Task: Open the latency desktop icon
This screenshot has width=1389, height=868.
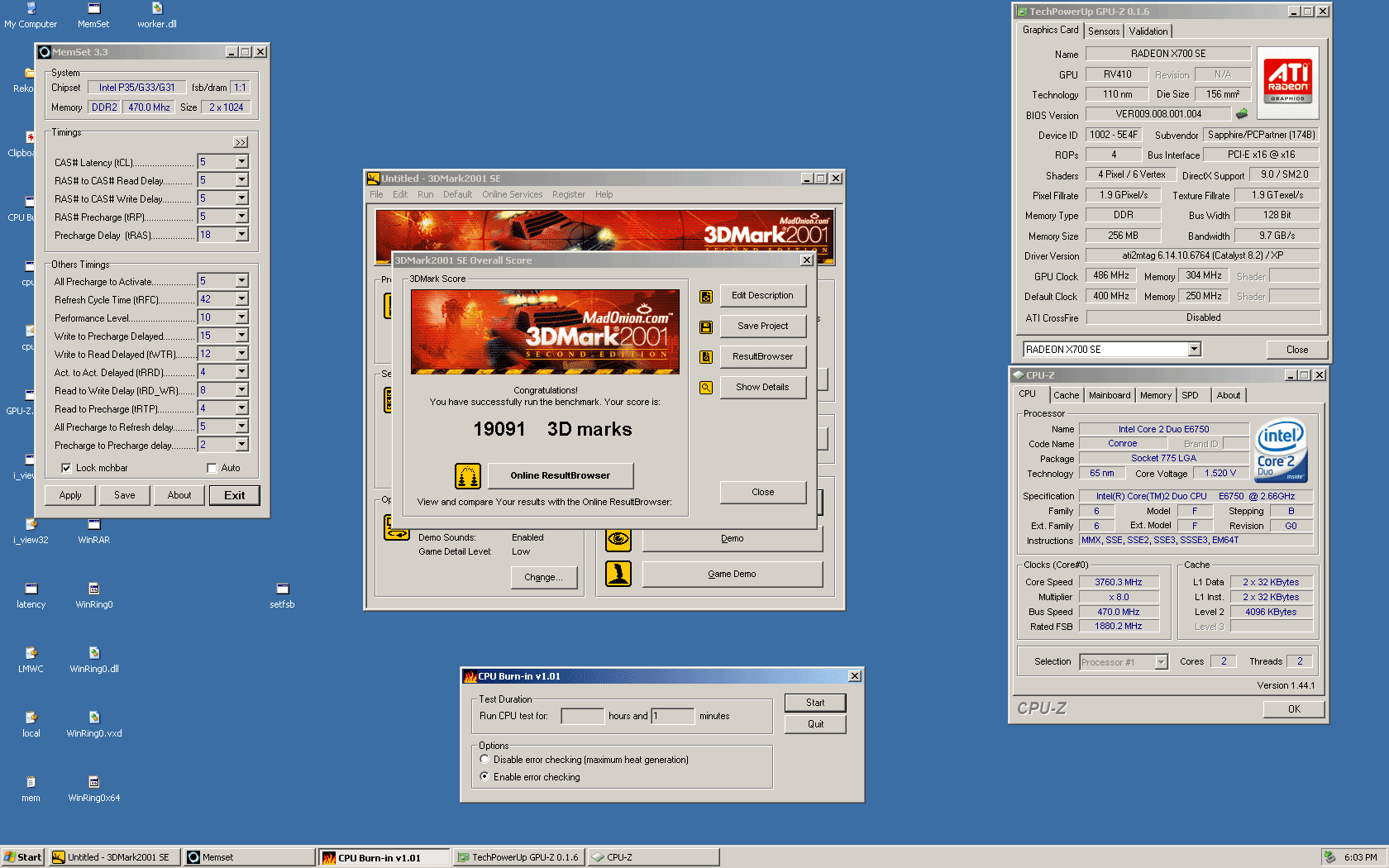Action: [x=31, y=595]
